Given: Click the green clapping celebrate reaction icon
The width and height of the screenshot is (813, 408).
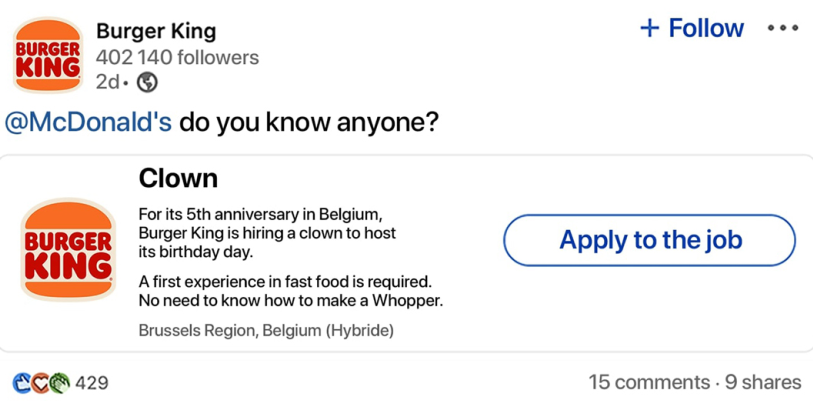Looking at the screenshot, I should [60, 383].
